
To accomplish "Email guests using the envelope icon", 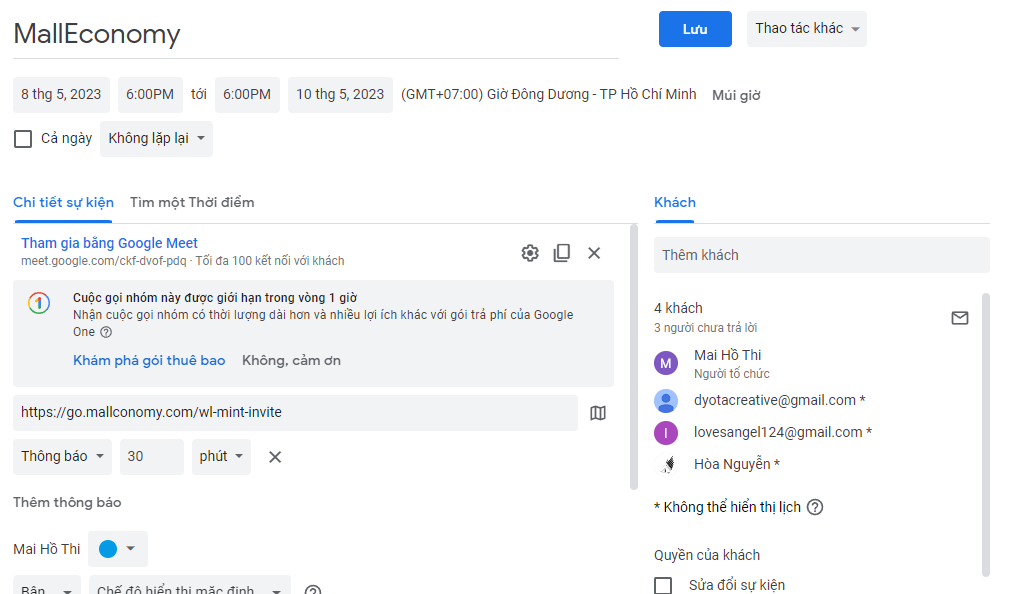I will pos(960,318).
